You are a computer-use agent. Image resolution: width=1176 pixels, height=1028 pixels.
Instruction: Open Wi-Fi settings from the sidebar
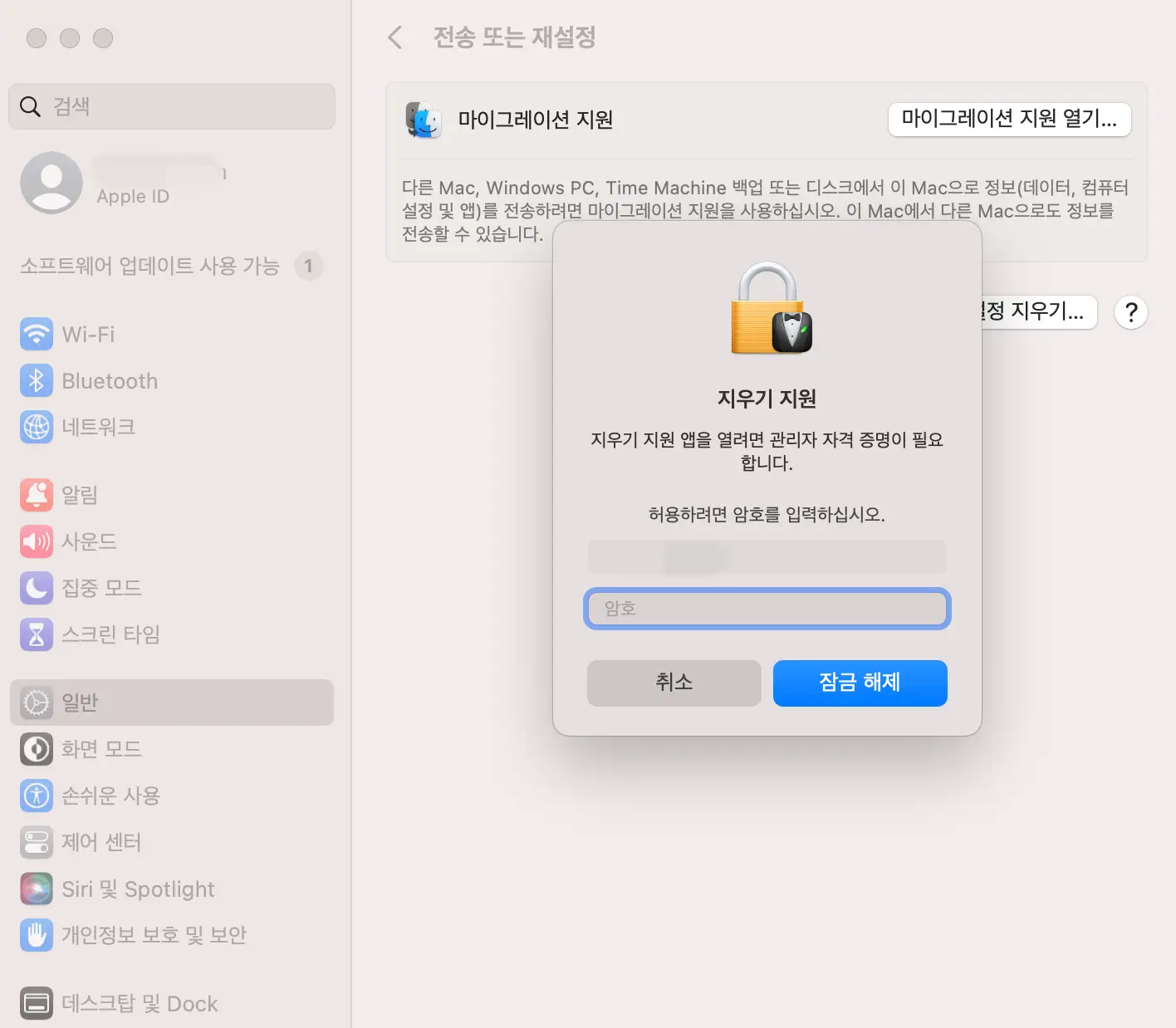(87, 334)
